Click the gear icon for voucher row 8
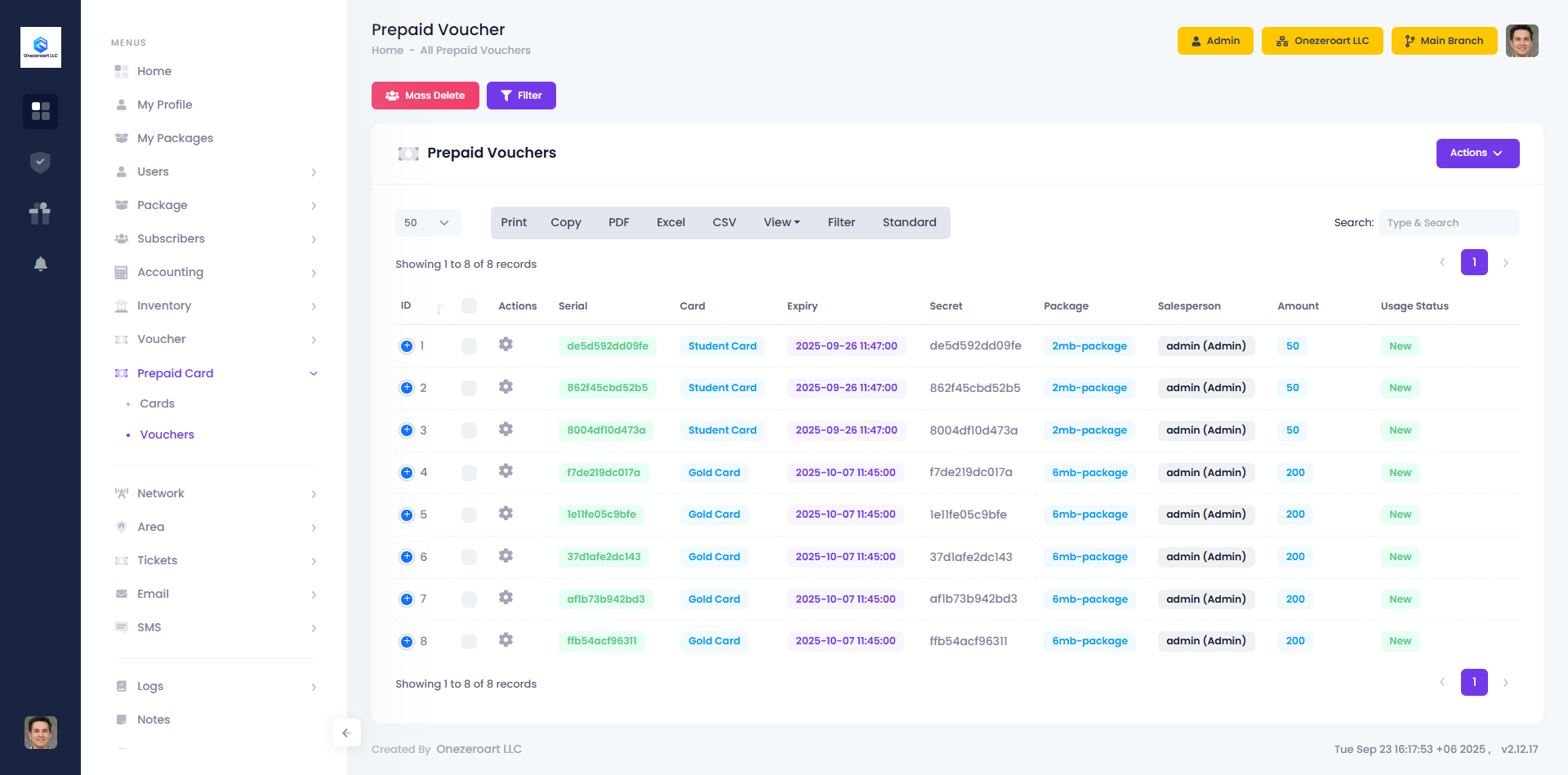 (506, 640)
